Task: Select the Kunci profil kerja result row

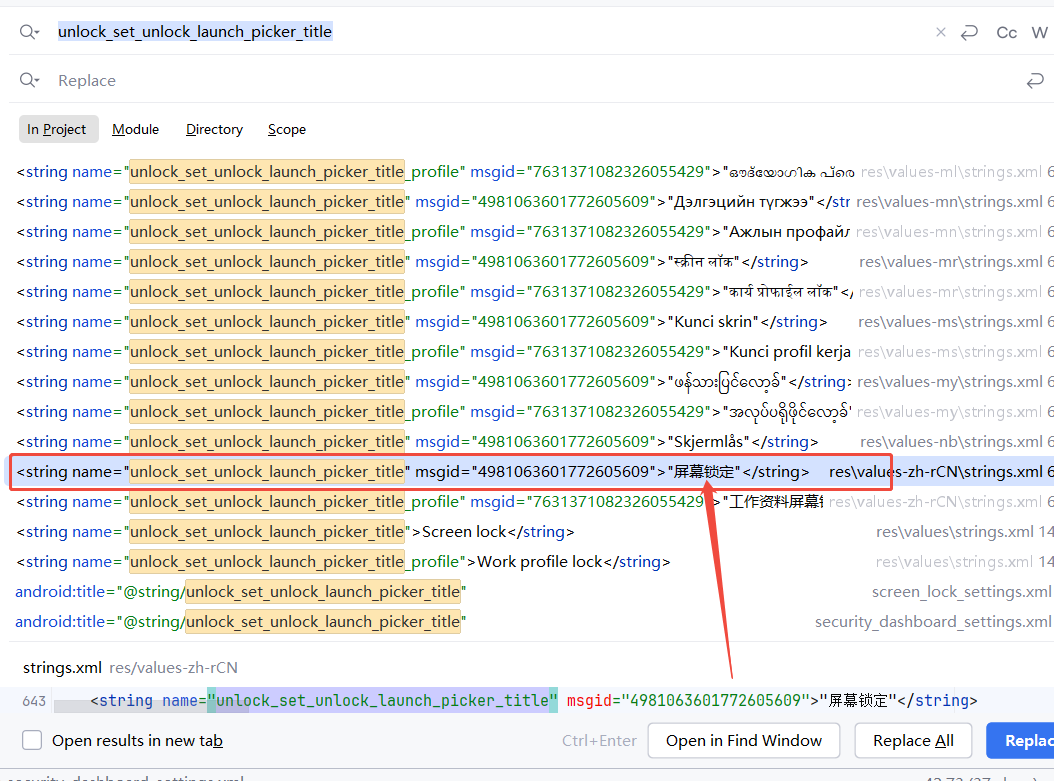Action: click(531, 352)
